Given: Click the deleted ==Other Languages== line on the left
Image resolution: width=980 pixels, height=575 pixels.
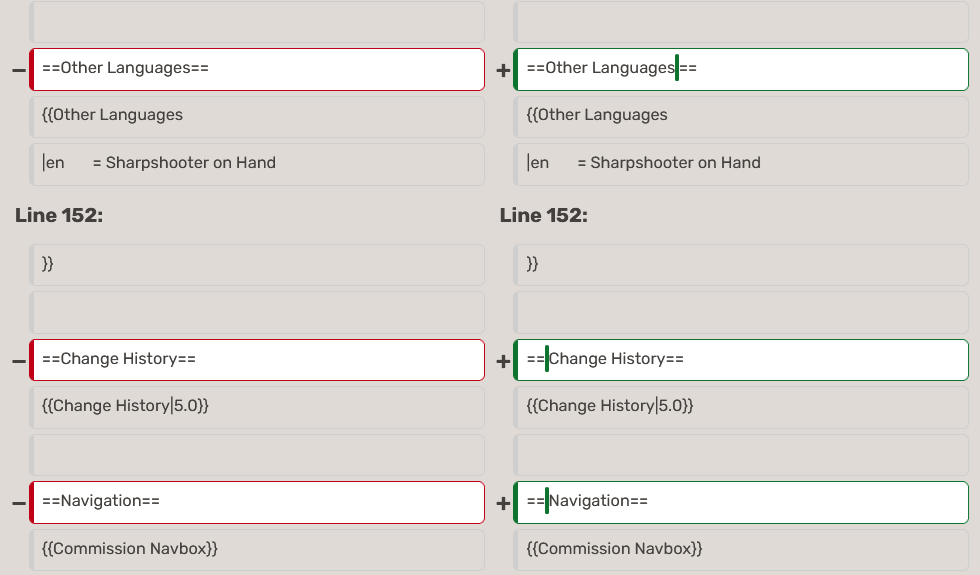Looking at the screenshot, I should [257, 69].
